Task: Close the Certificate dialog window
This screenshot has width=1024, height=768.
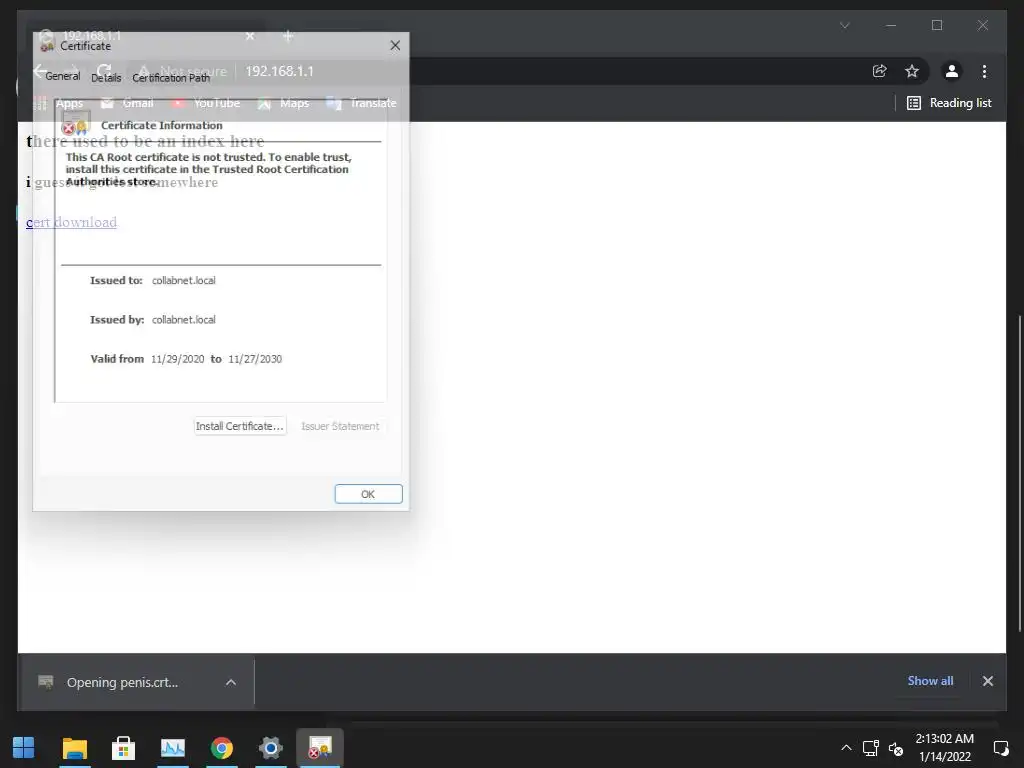Action: coord(395,46)
